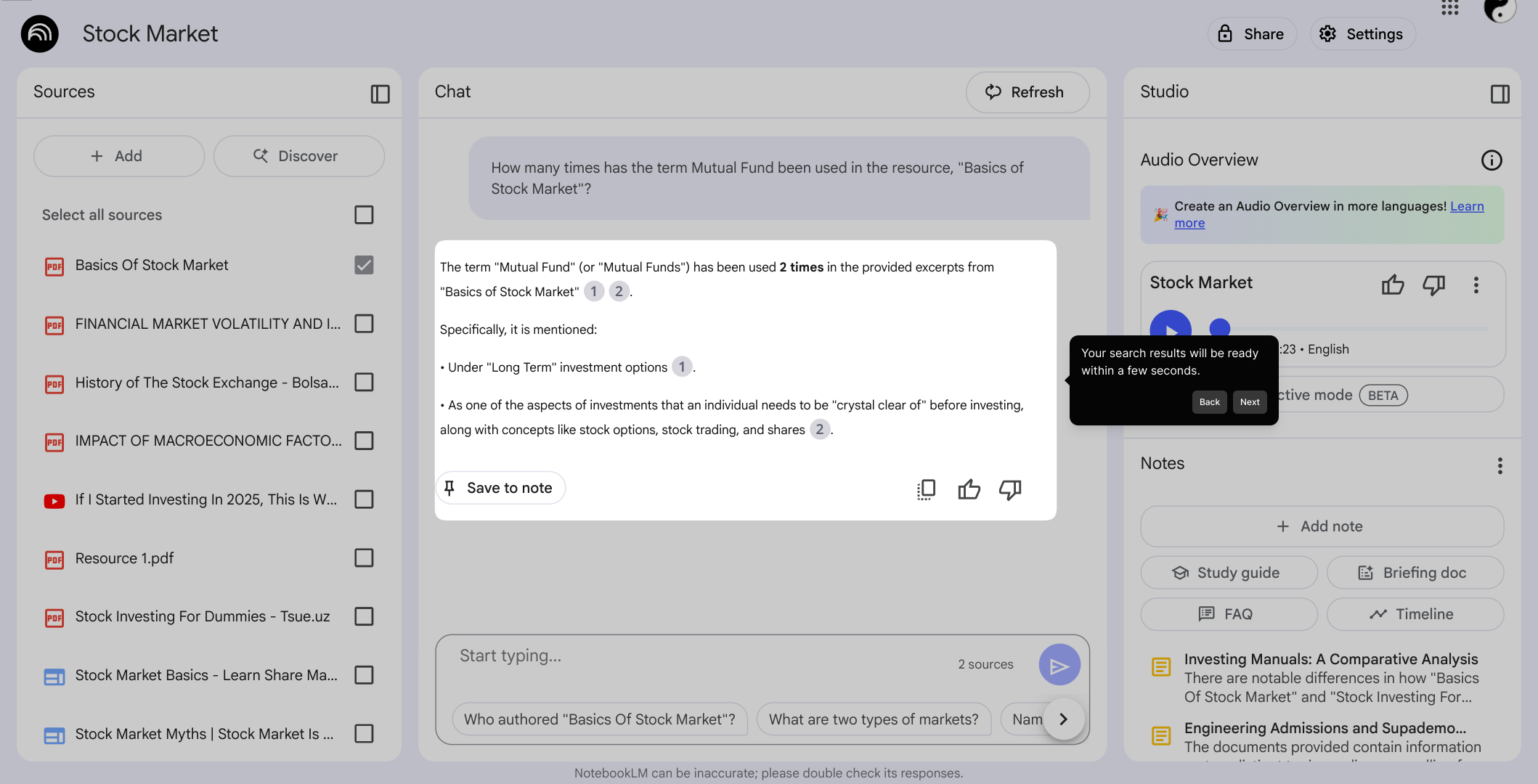
Task: Generate a Study guide
Action: (x=1229, y=573)
